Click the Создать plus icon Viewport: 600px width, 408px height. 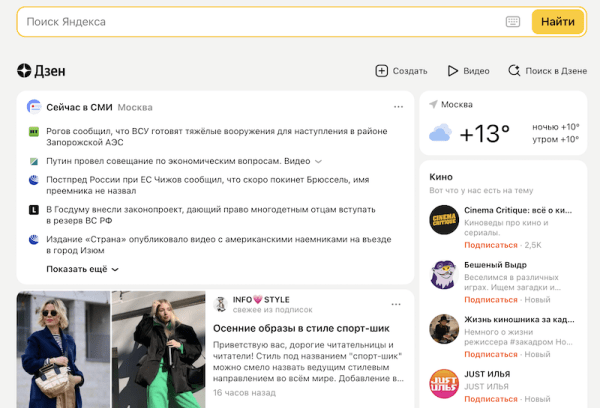coord(382,71)
